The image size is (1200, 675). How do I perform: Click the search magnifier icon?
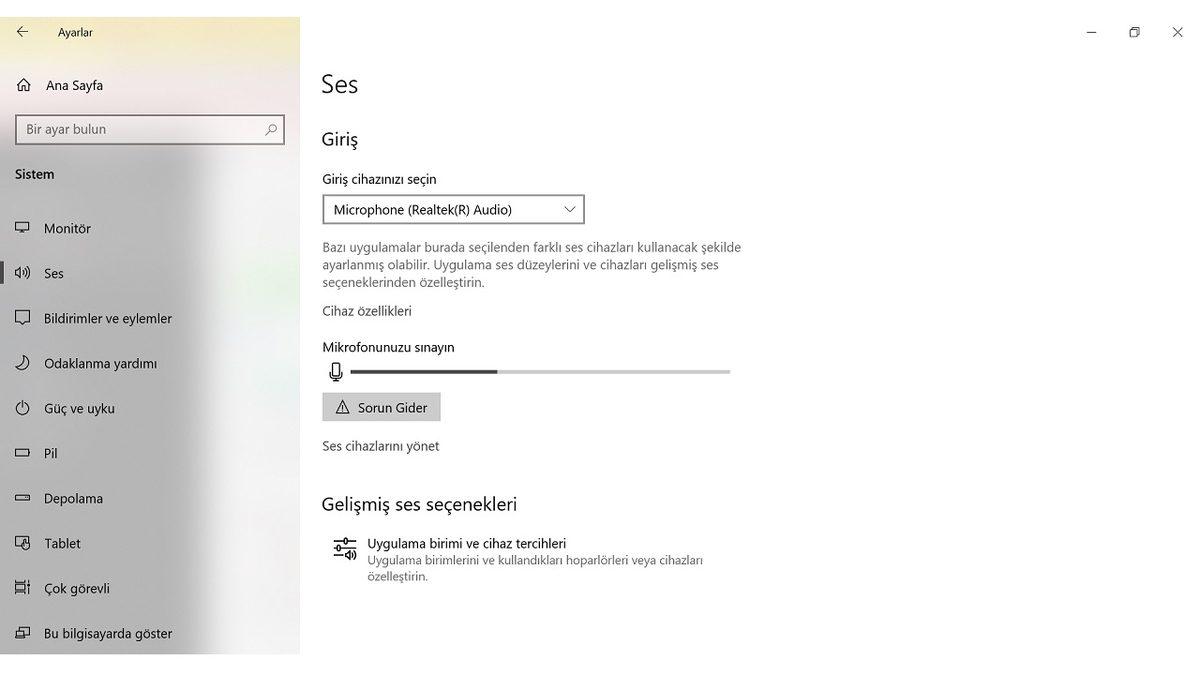coord(271,129)
